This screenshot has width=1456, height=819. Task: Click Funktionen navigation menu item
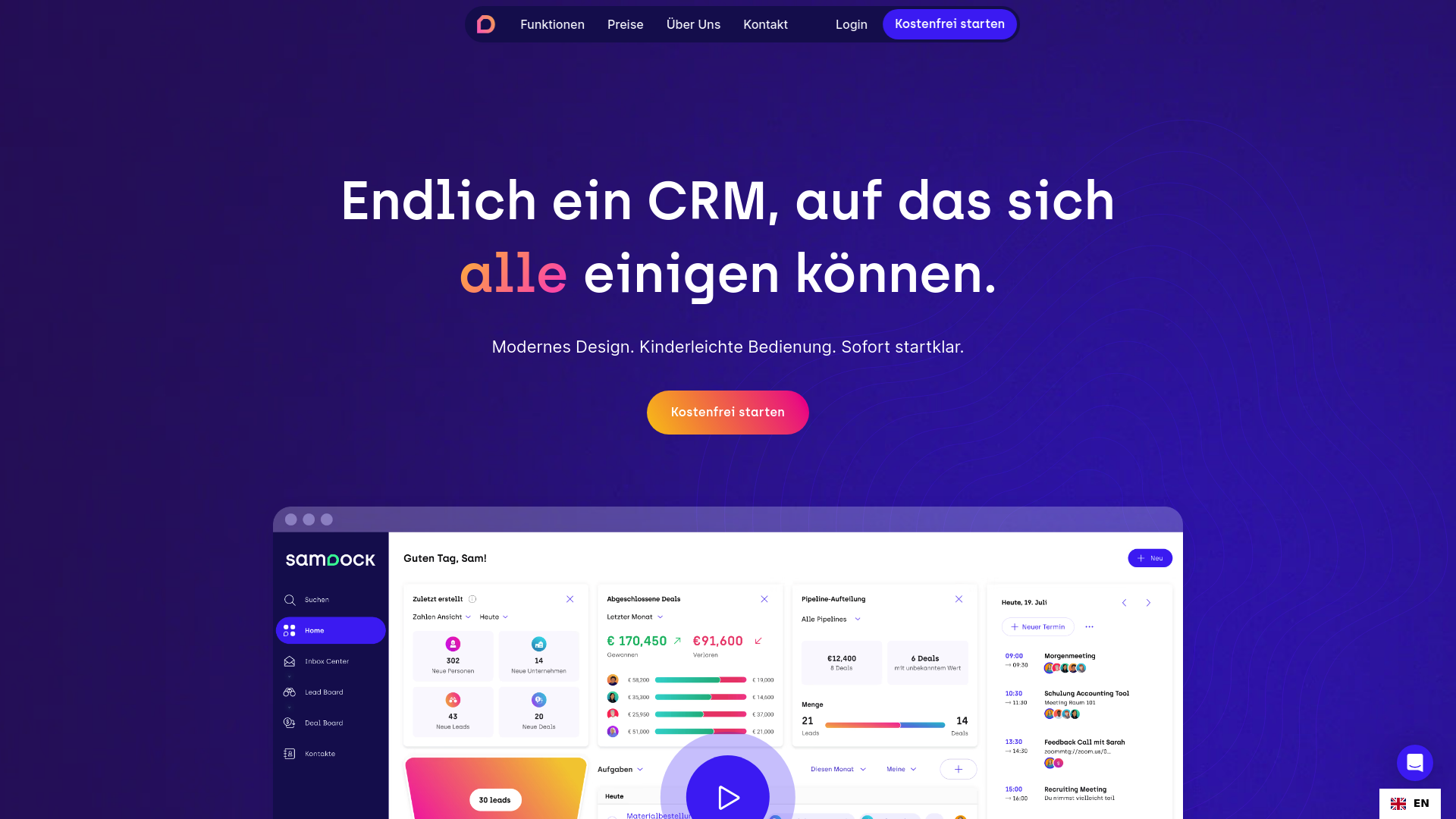pyautogui.click(x=552, y=24)
